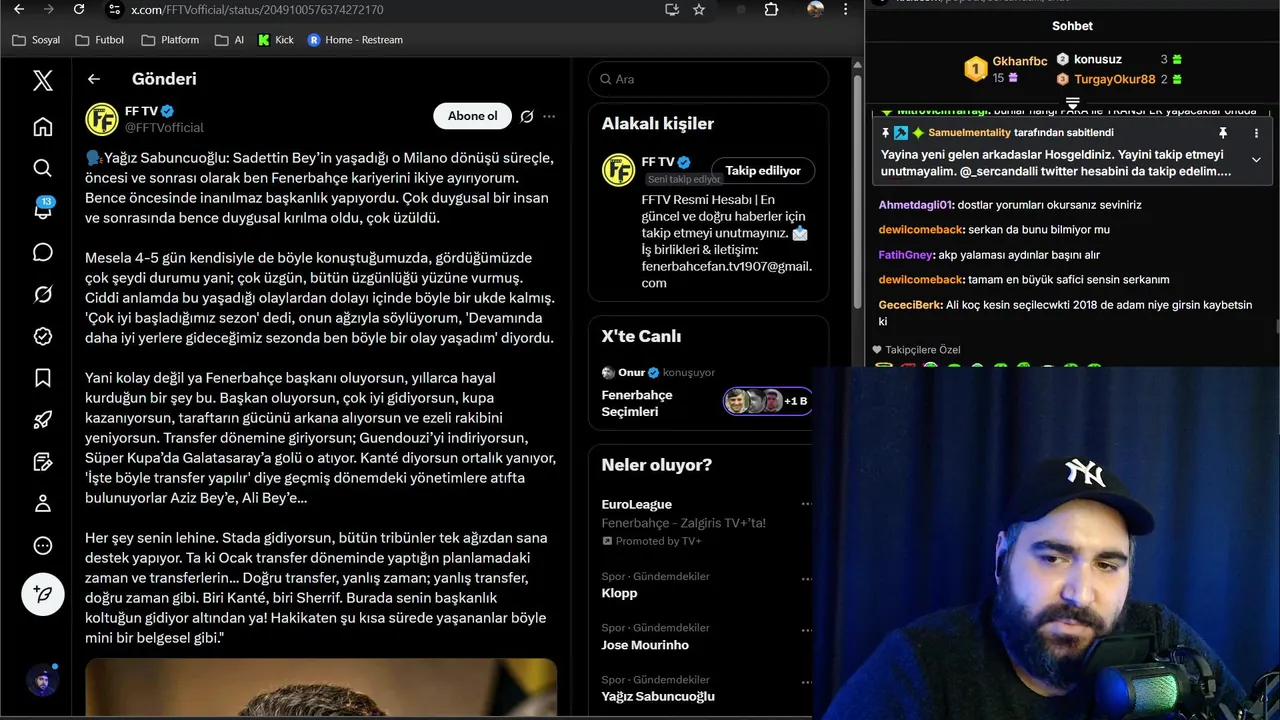Bookmark this page with the star icon
The height and width of the screenshot is (720, 1280).
pyautogui.click(x=699, y=9)
